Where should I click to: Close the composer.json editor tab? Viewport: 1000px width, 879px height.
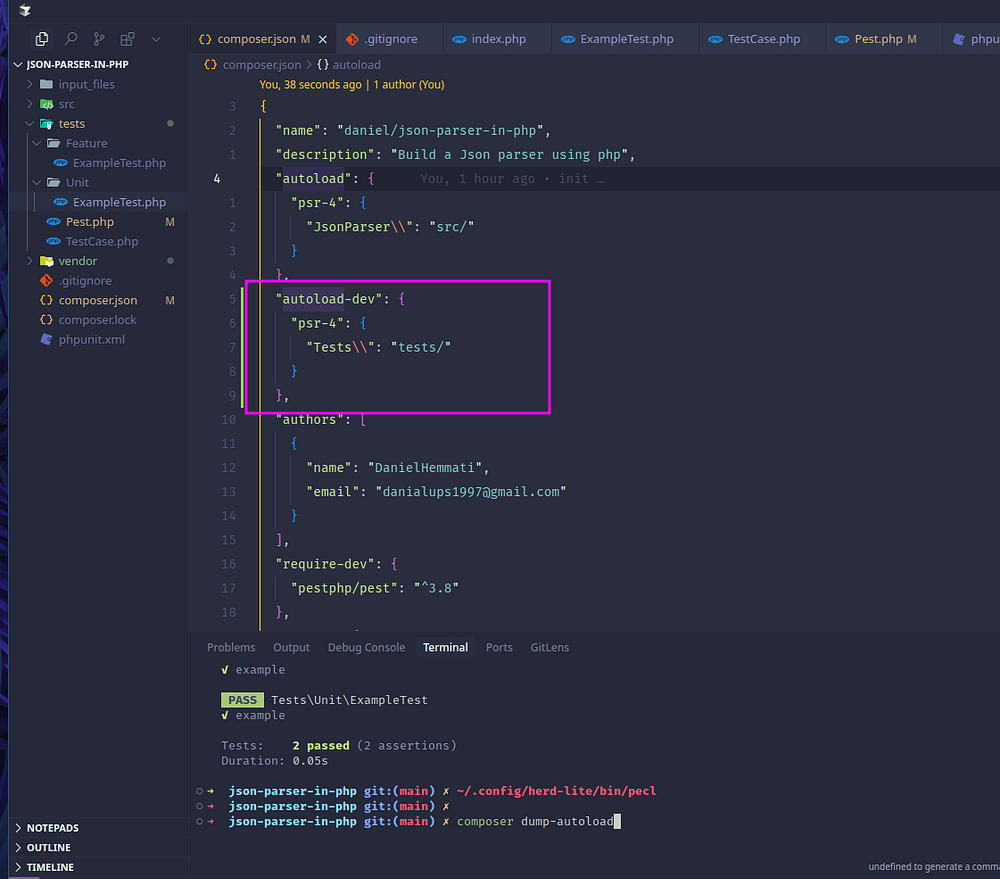pos(322,39)
